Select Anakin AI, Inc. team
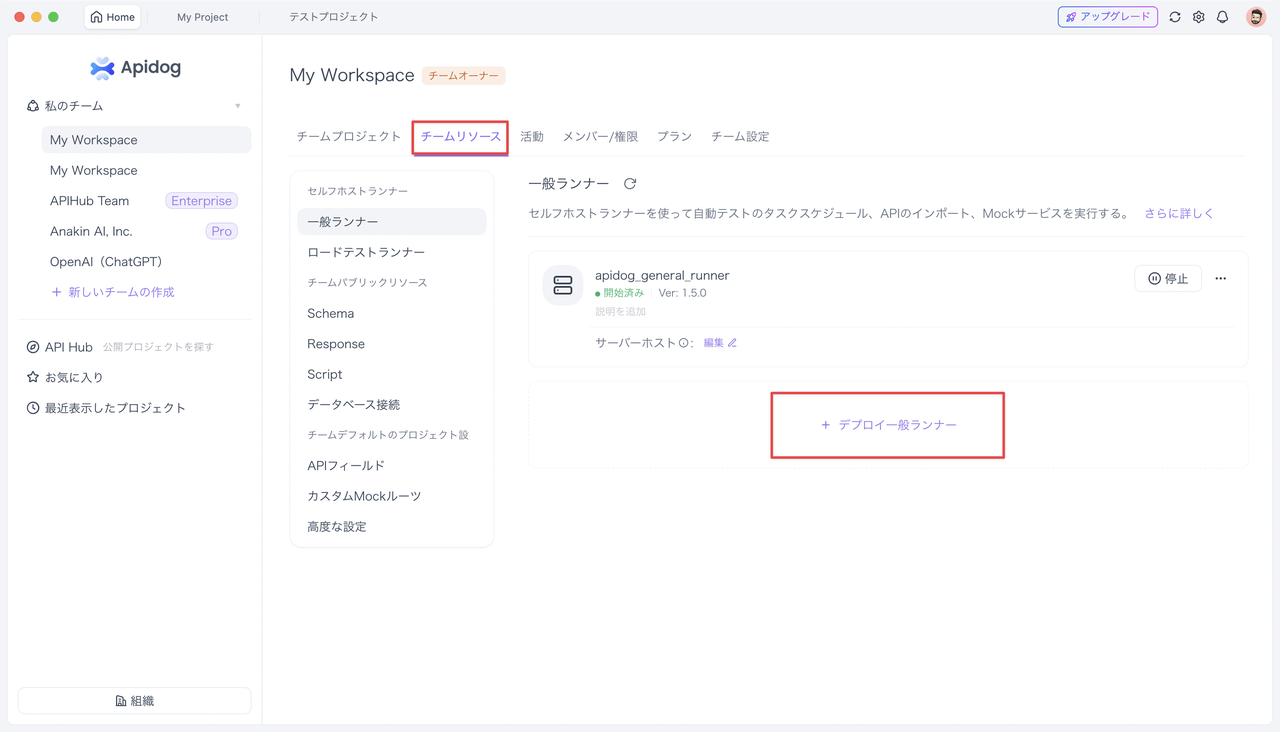Viewport: 1280px width, 732px height. coord(91,231)
